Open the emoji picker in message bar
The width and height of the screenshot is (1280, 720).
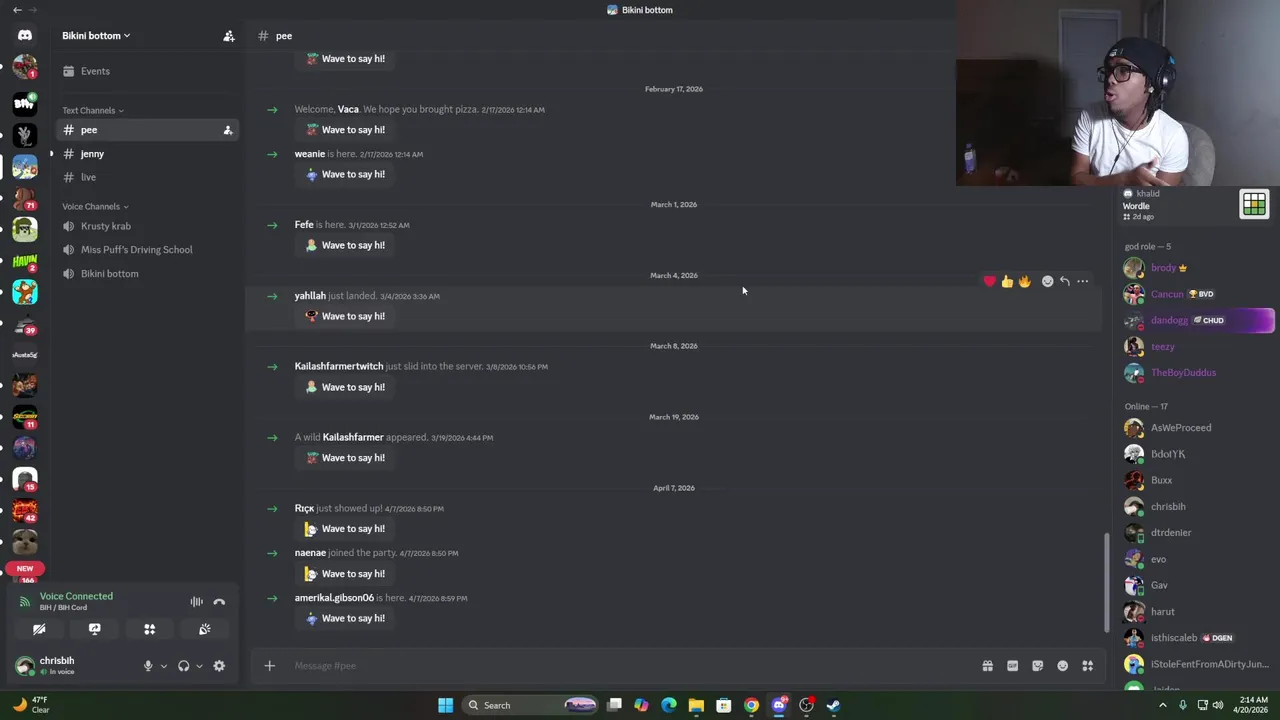pyautogui.click(x=1062, y=666)
